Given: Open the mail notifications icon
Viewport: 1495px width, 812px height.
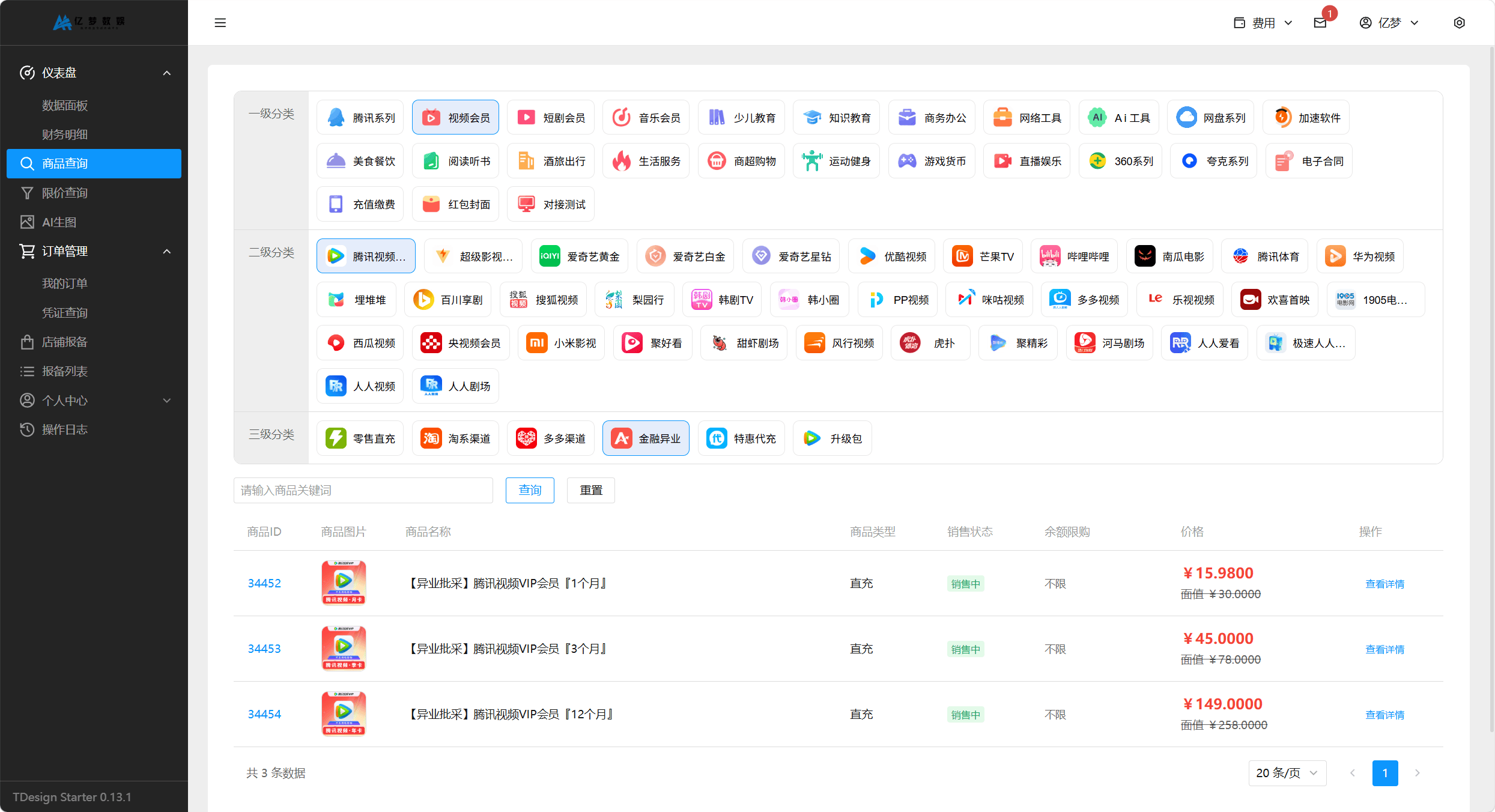Looking at the screenshot, I should 1320,23.
